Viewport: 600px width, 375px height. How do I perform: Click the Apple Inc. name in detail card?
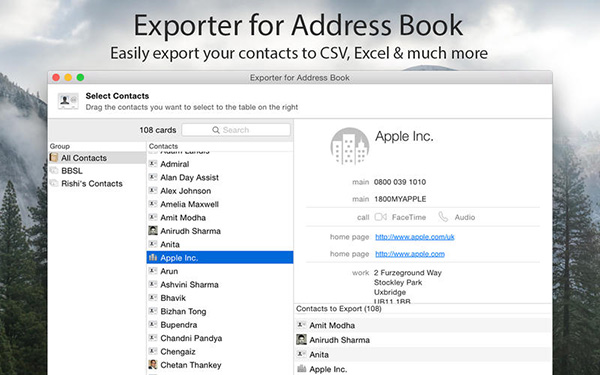(404, 136)
